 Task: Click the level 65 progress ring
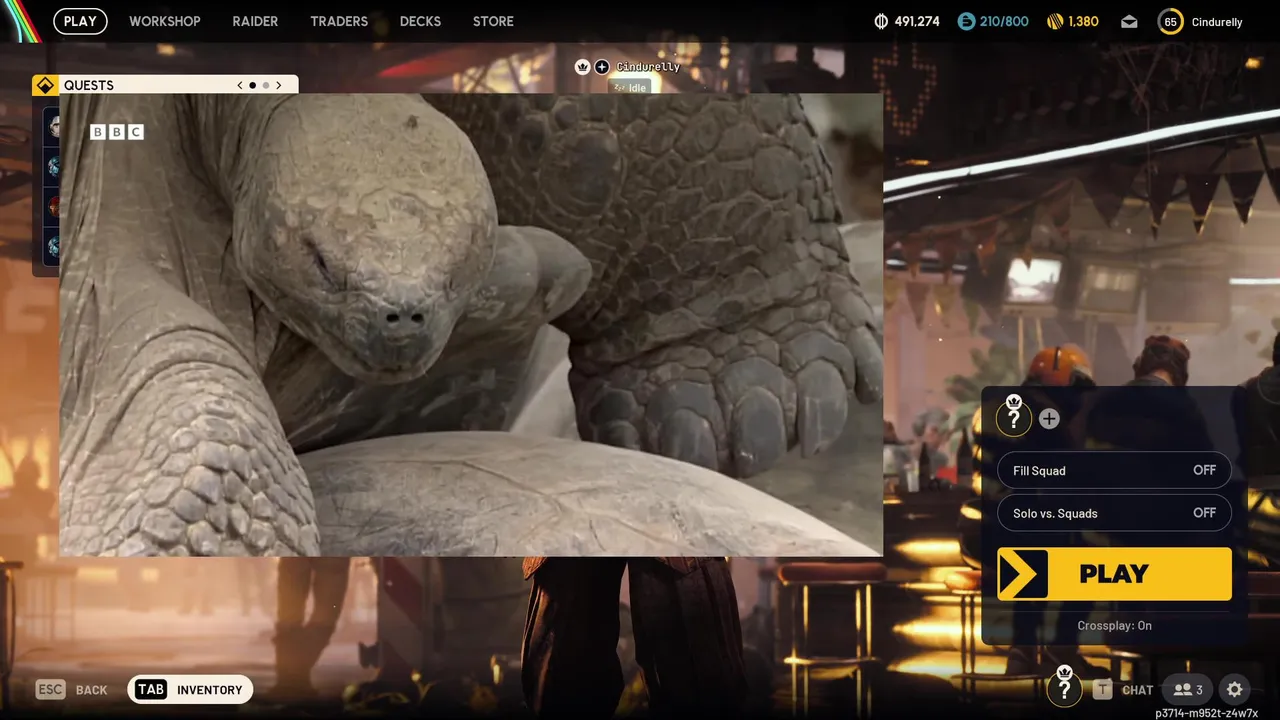[1170, 21]
